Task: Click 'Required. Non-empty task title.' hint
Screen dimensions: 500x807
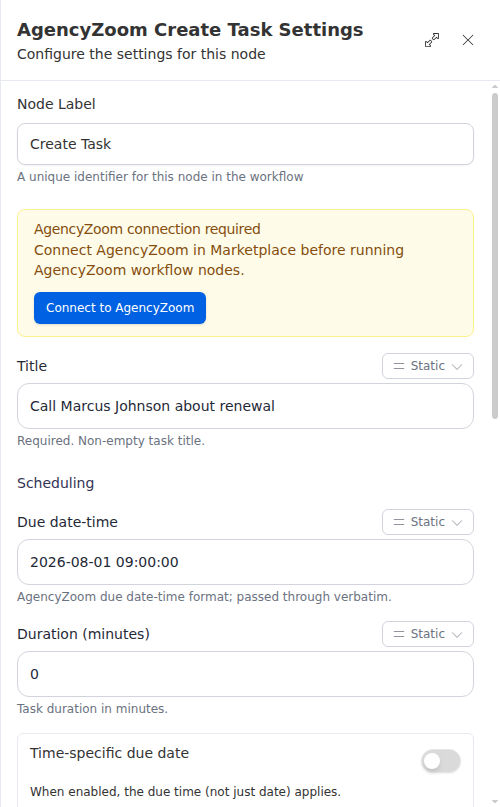Action: click(111, 441)
